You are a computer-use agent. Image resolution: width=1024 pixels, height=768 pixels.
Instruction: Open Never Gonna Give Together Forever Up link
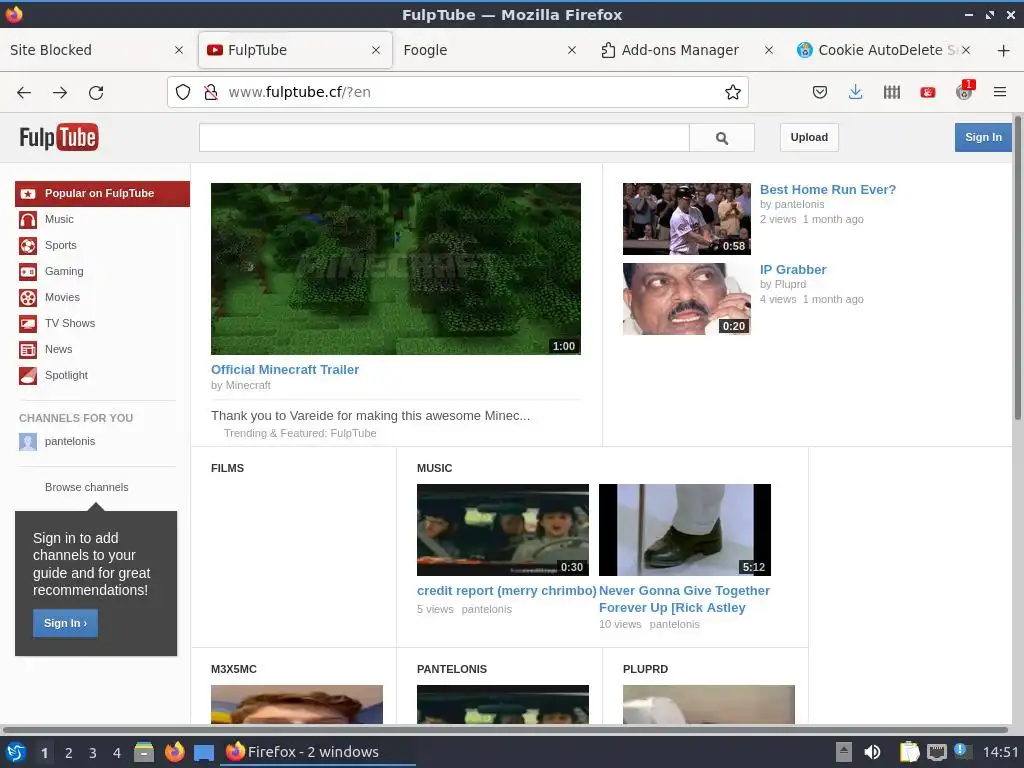[684, 600]
